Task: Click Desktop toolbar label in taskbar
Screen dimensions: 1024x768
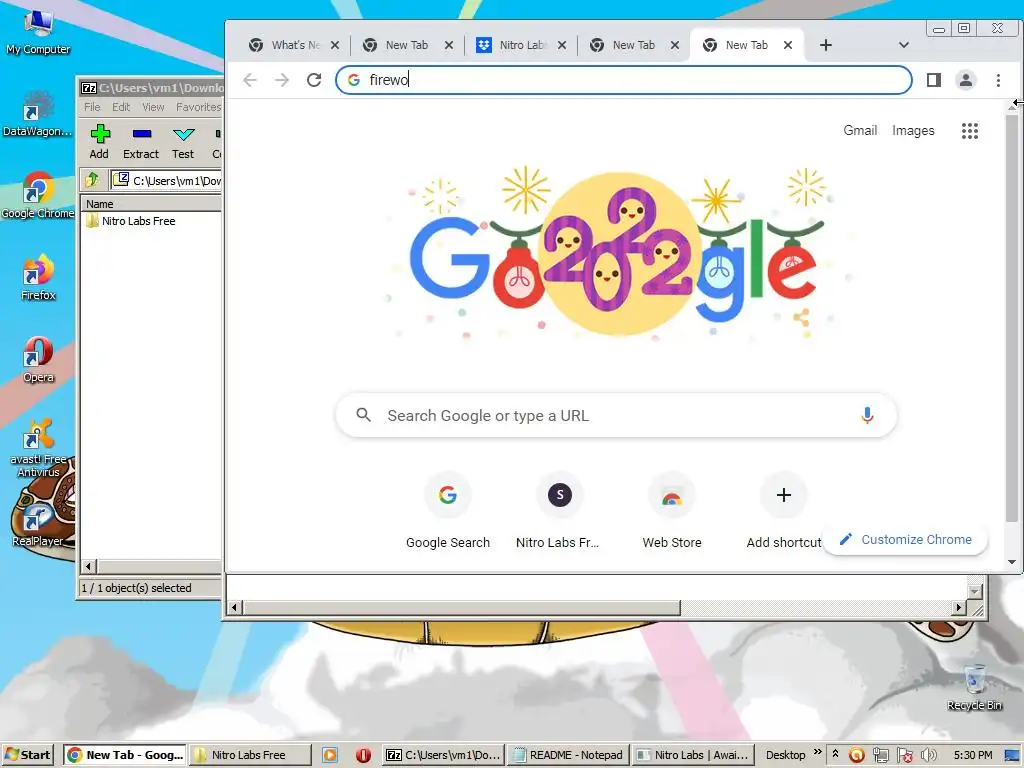Action: click(785, 755)
